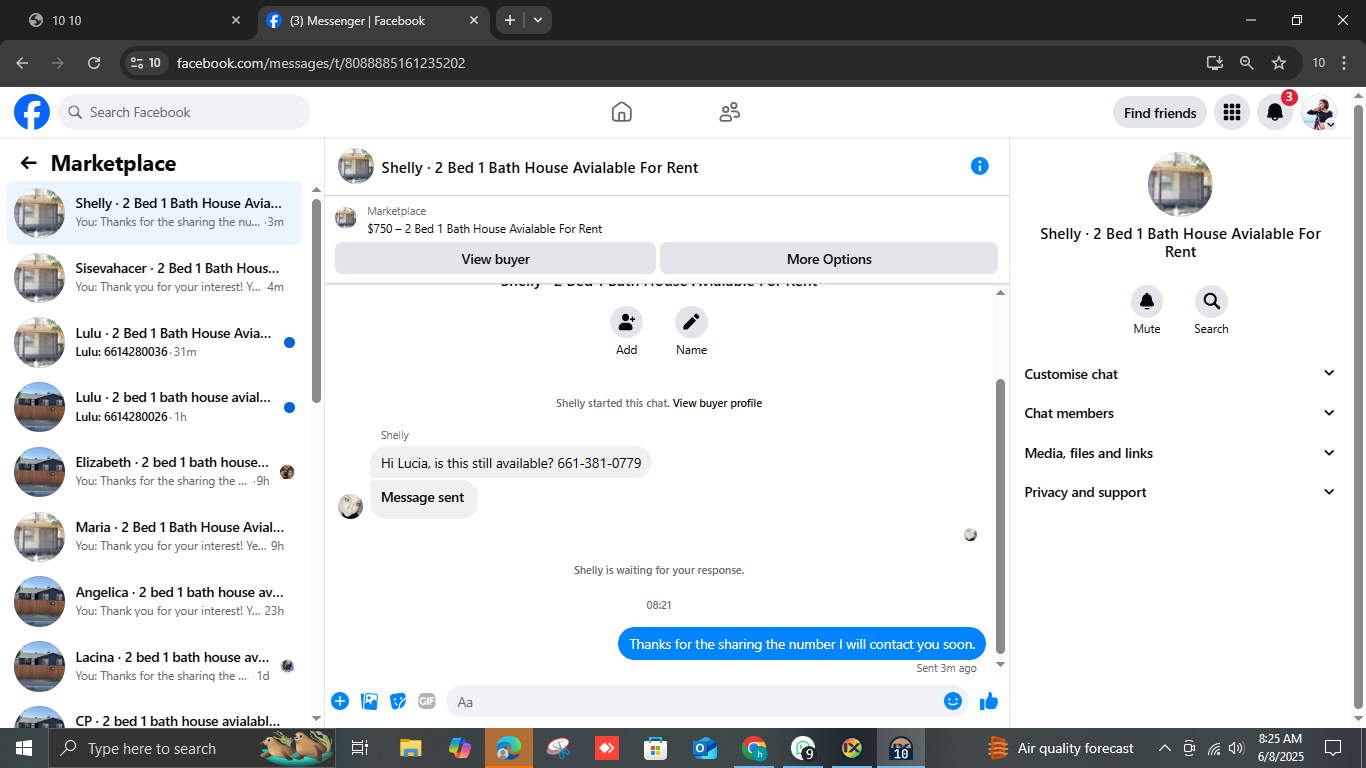Open Windows Start menu
The image size is (1366, 768).
pyautogui.click(x=24, y=748)
